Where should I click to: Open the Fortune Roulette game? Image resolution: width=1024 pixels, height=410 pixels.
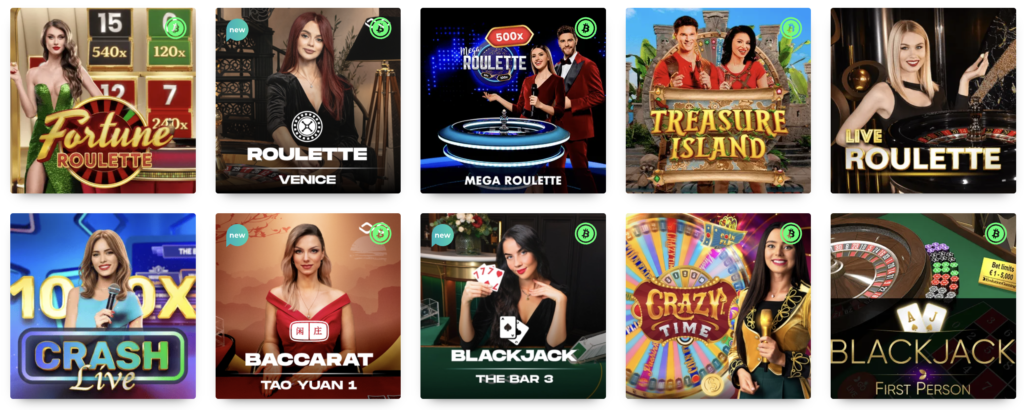click(103, 101)
